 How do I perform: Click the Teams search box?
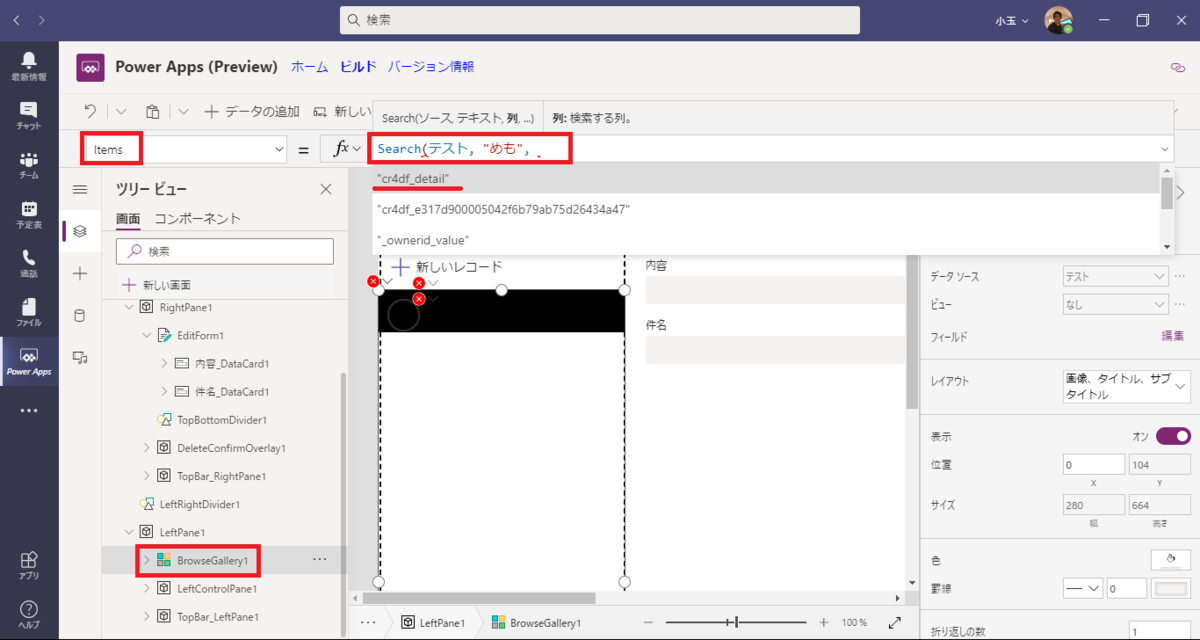click(600, 20)
